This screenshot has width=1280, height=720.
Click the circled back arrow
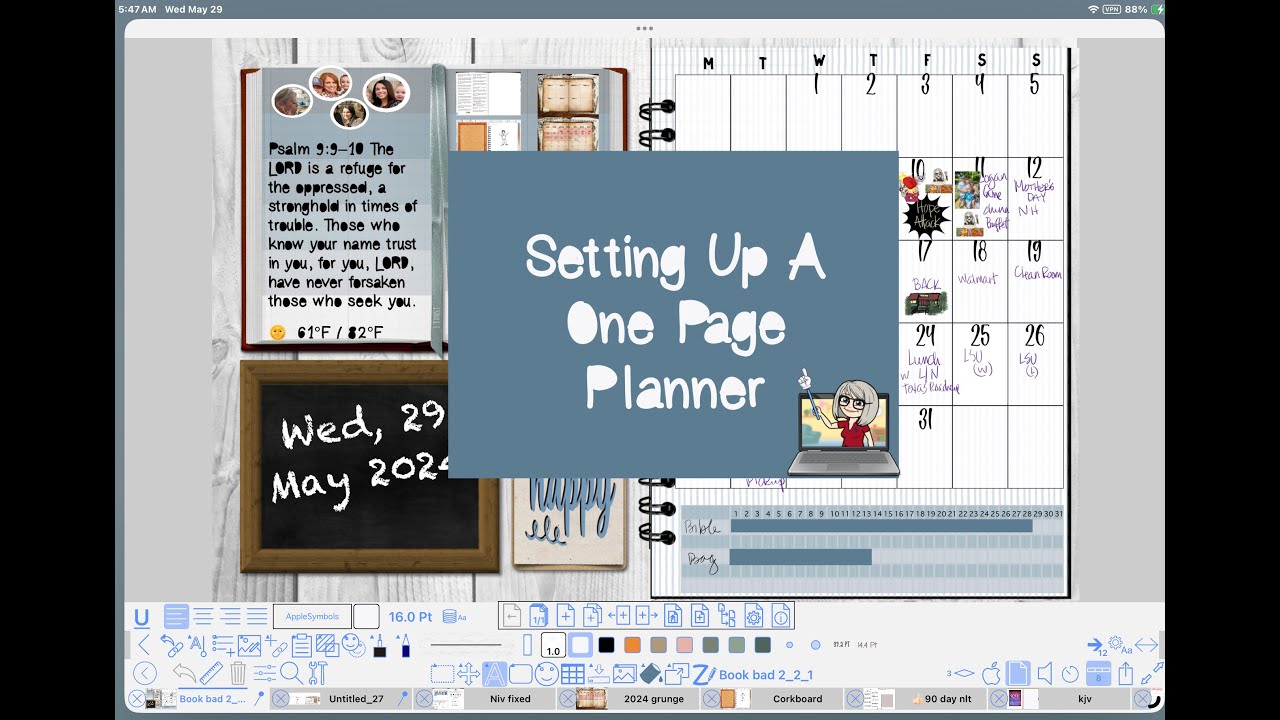[x=145, y=674]
